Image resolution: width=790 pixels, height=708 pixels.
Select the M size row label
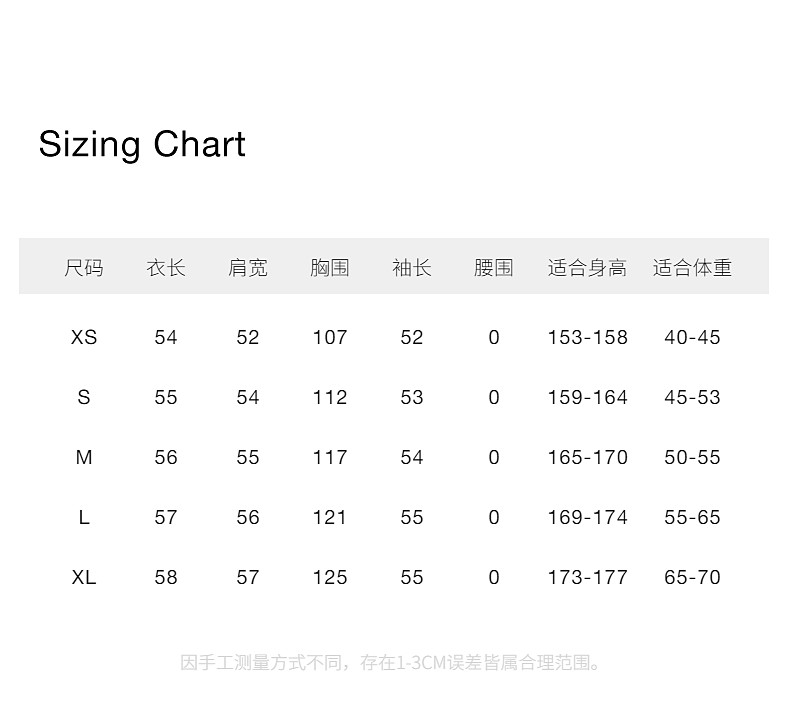pos(84,457)
